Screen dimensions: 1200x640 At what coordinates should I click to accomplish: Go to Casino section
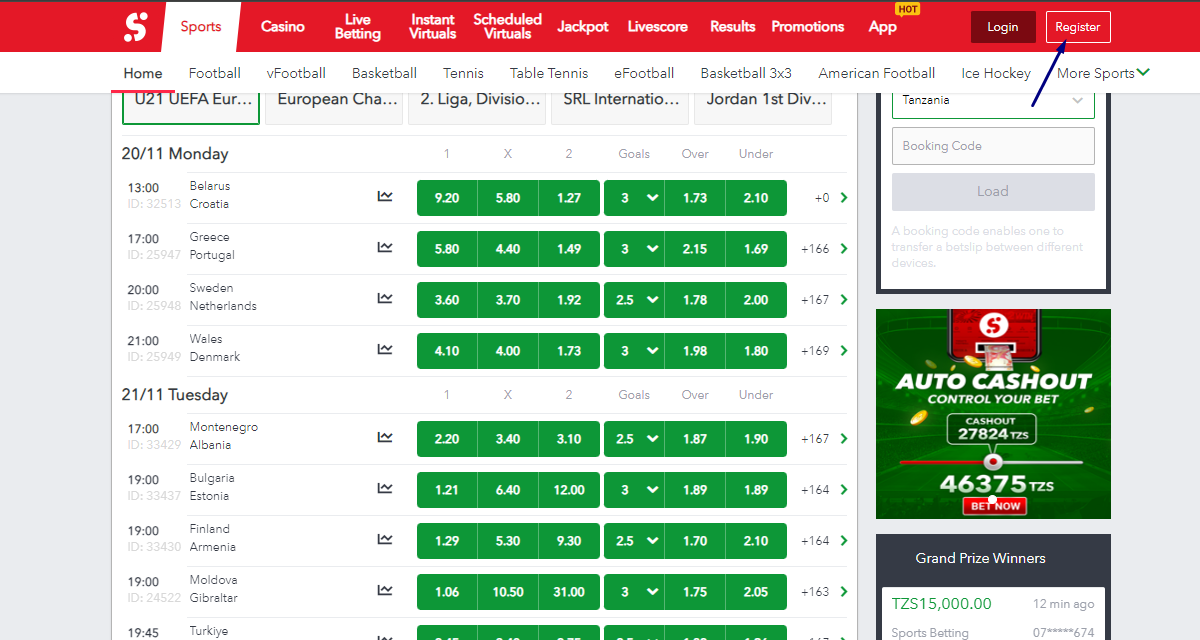tap(283, 27)
